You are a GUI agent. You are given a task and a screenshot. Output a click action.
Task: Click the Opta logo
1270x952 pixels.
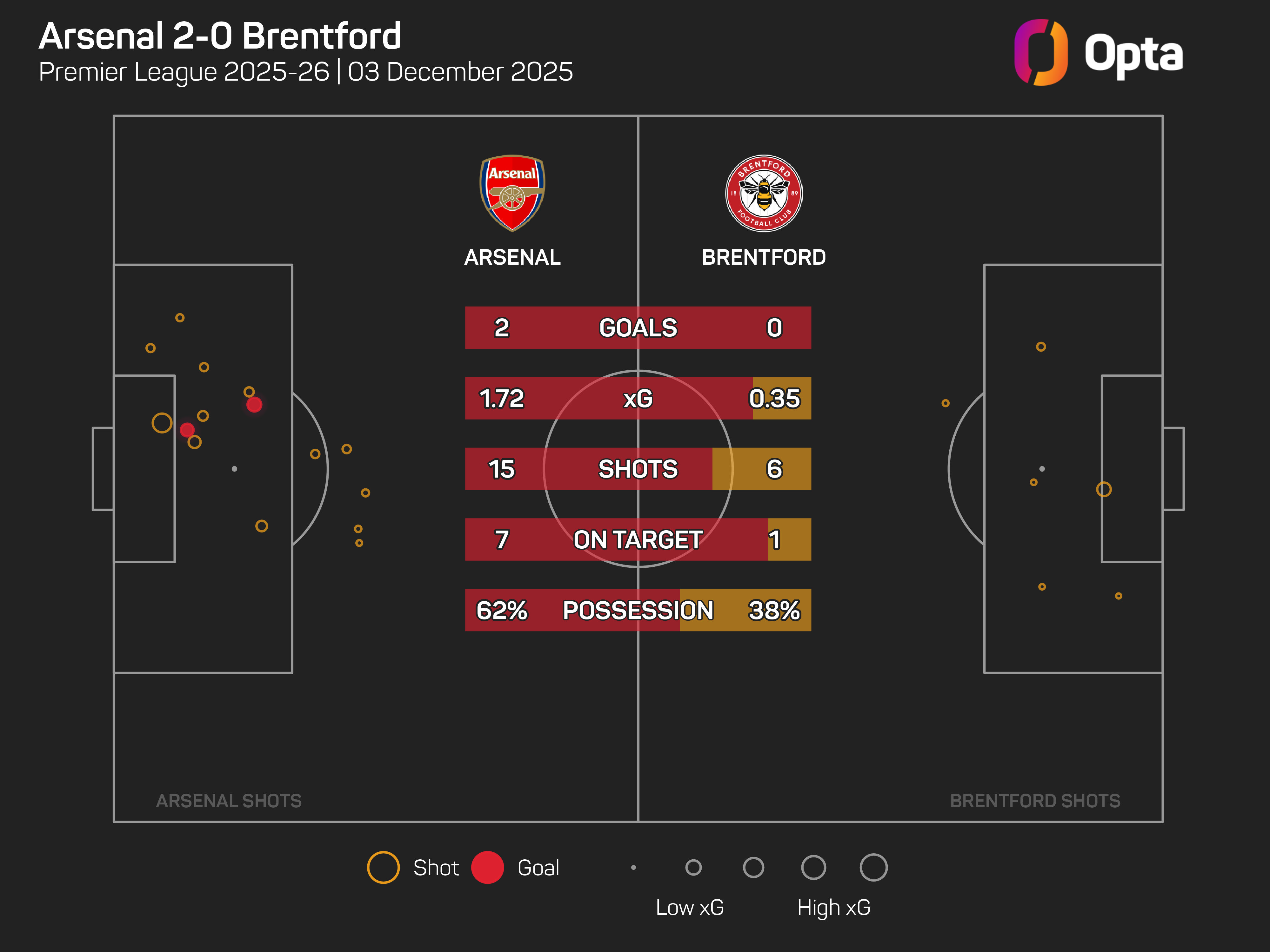point(1098,53)
